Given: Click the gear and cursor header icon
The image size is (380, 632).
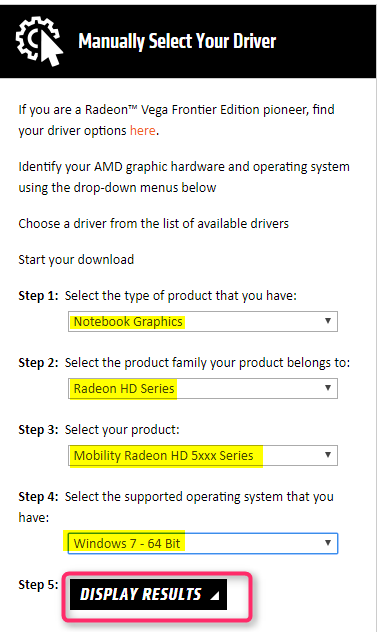Looking at the screenshot, I should tap(39, 41).
